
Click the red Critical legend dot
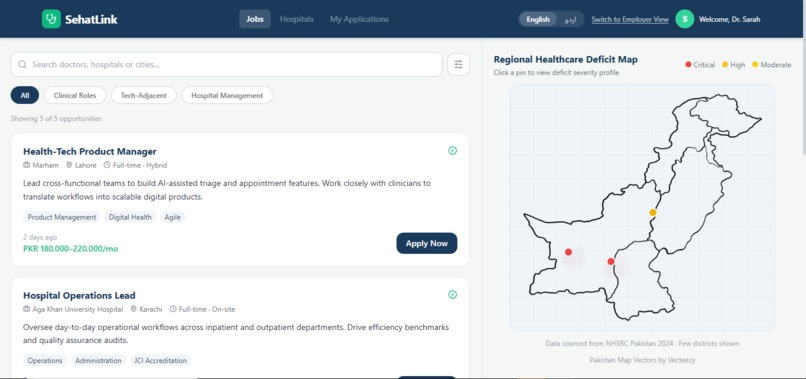(688, 64)
